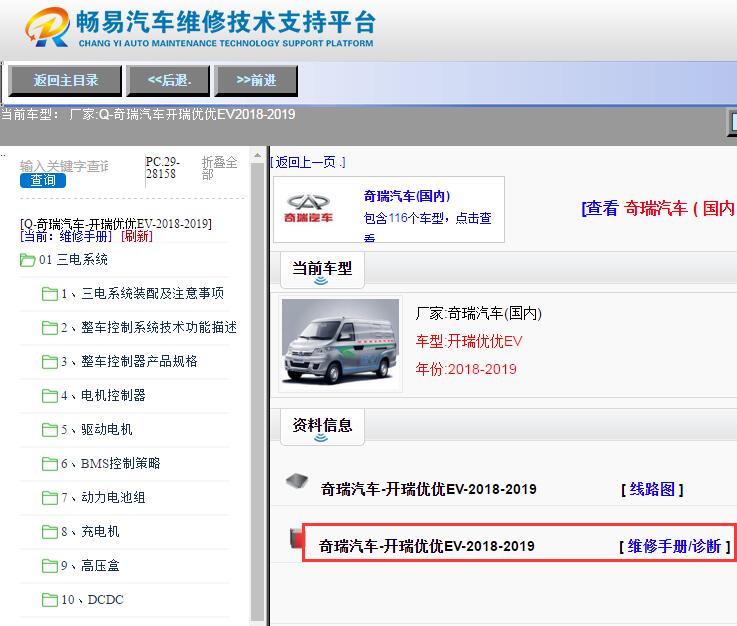The image size is (737, 626).
Task: Expand 01 三电系统 tree node
Action: click(x=73, y=259)
